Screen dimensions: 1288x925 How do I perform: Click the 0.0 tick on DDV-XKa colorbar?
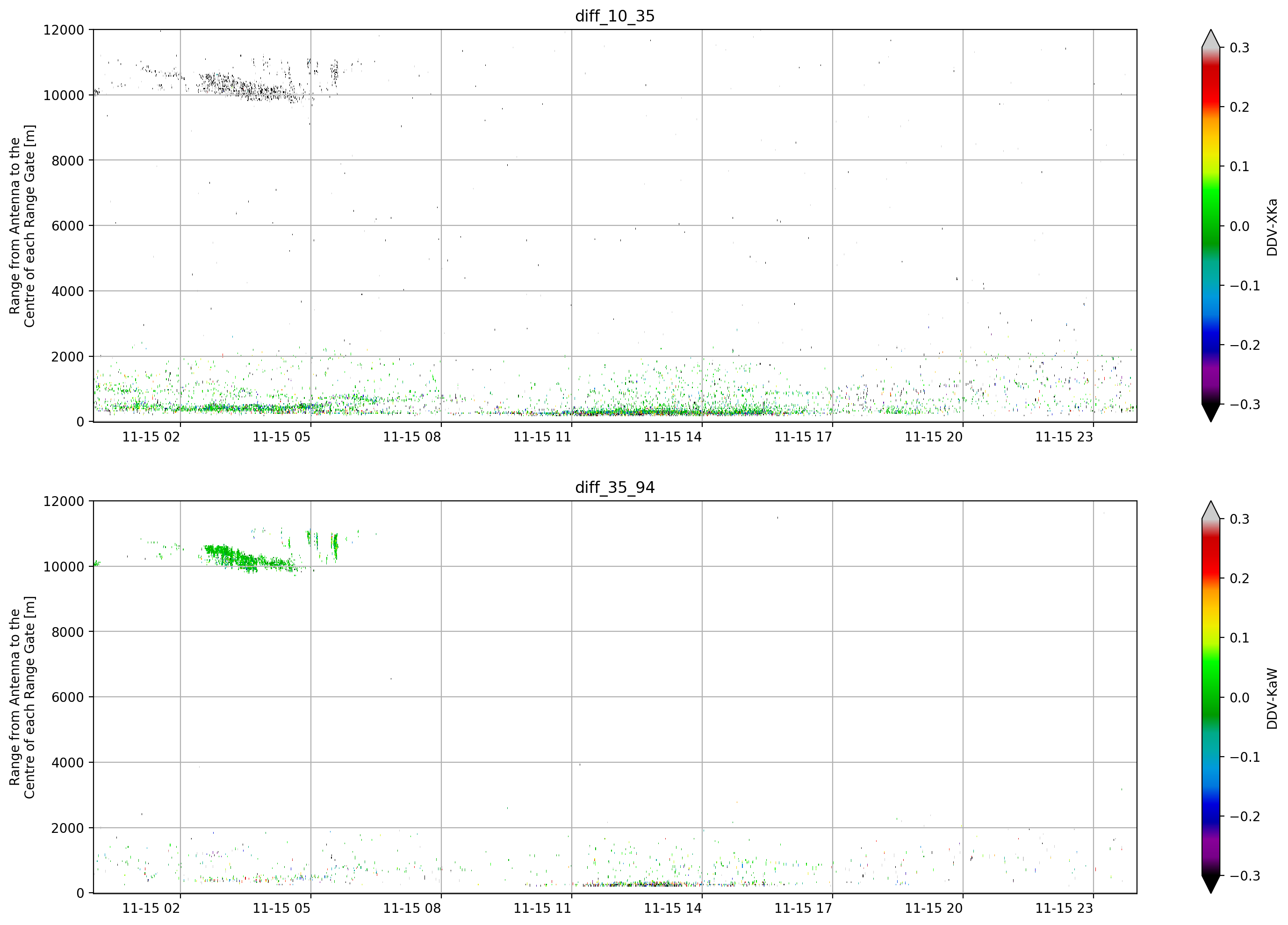pyautogui.click(x=1240, y=226)
